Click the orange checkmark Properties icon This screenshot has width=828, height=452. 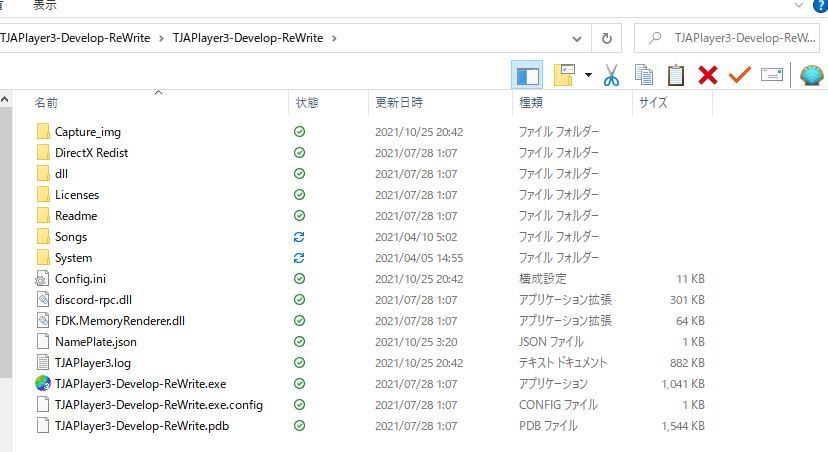pyautogui.click(x=739, y=75)
